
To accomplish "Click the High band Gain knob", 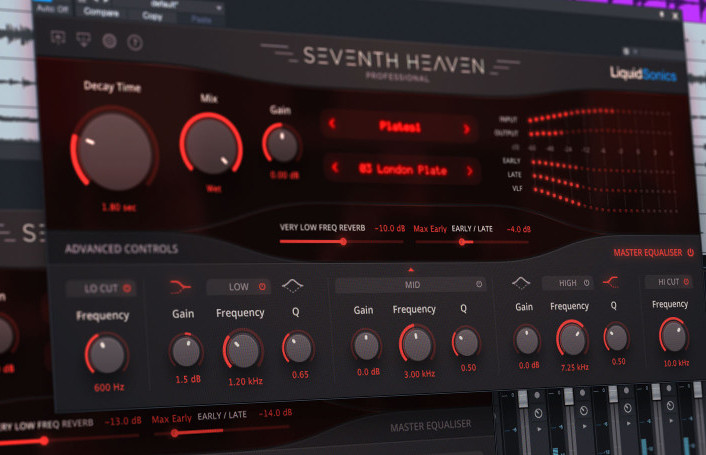I will [x=527, y=340].
